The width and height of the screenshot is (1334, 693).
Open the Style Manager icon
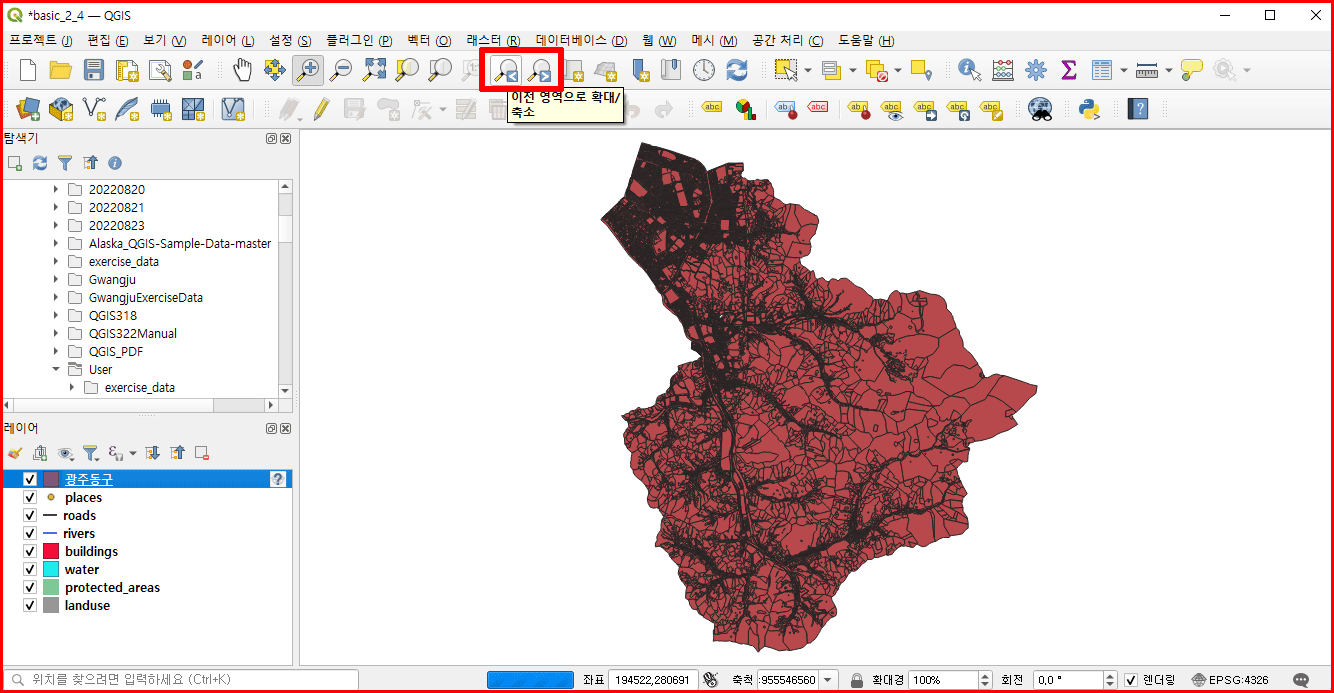coord(193,70)
